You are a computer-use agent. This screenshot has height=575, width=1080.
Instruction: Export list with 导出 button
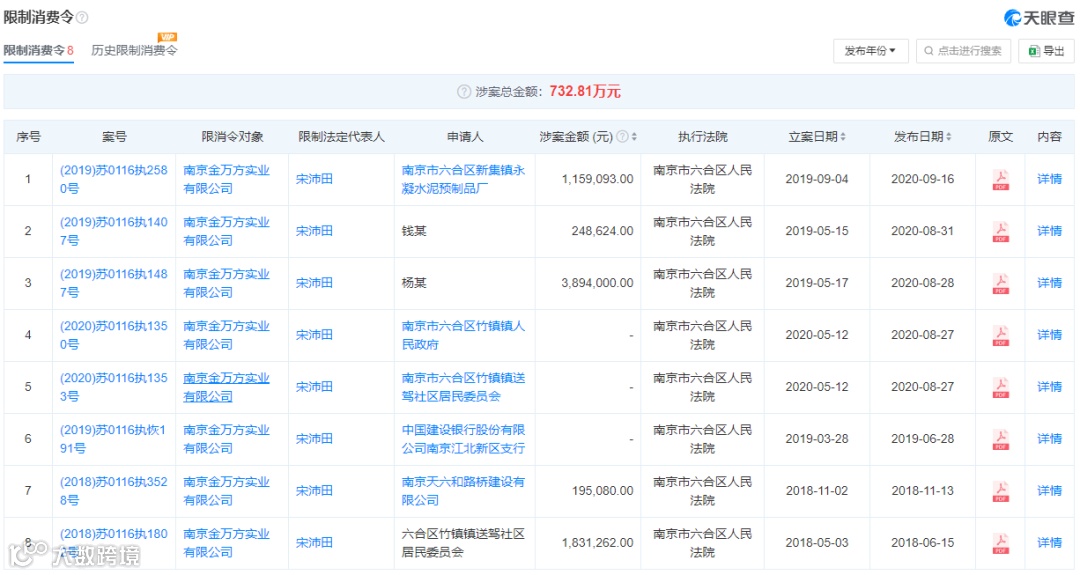(x=1046, y=51)
